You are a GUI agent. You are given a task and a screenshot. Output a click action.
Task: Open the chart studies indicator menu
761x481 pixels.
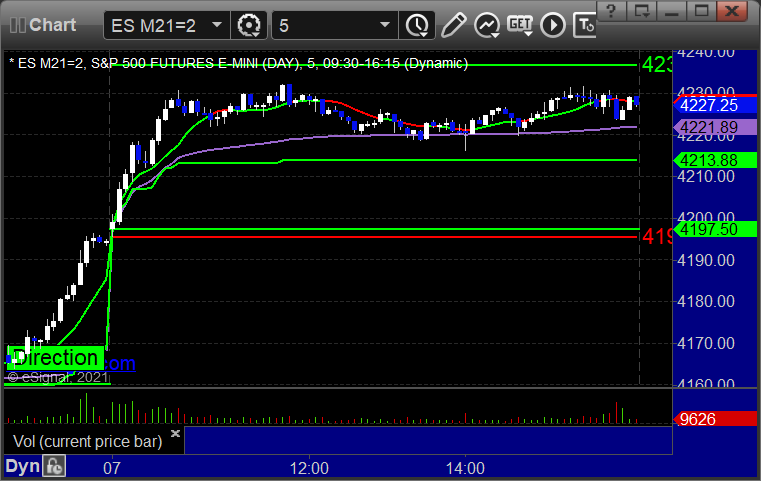tap(487, 25)
